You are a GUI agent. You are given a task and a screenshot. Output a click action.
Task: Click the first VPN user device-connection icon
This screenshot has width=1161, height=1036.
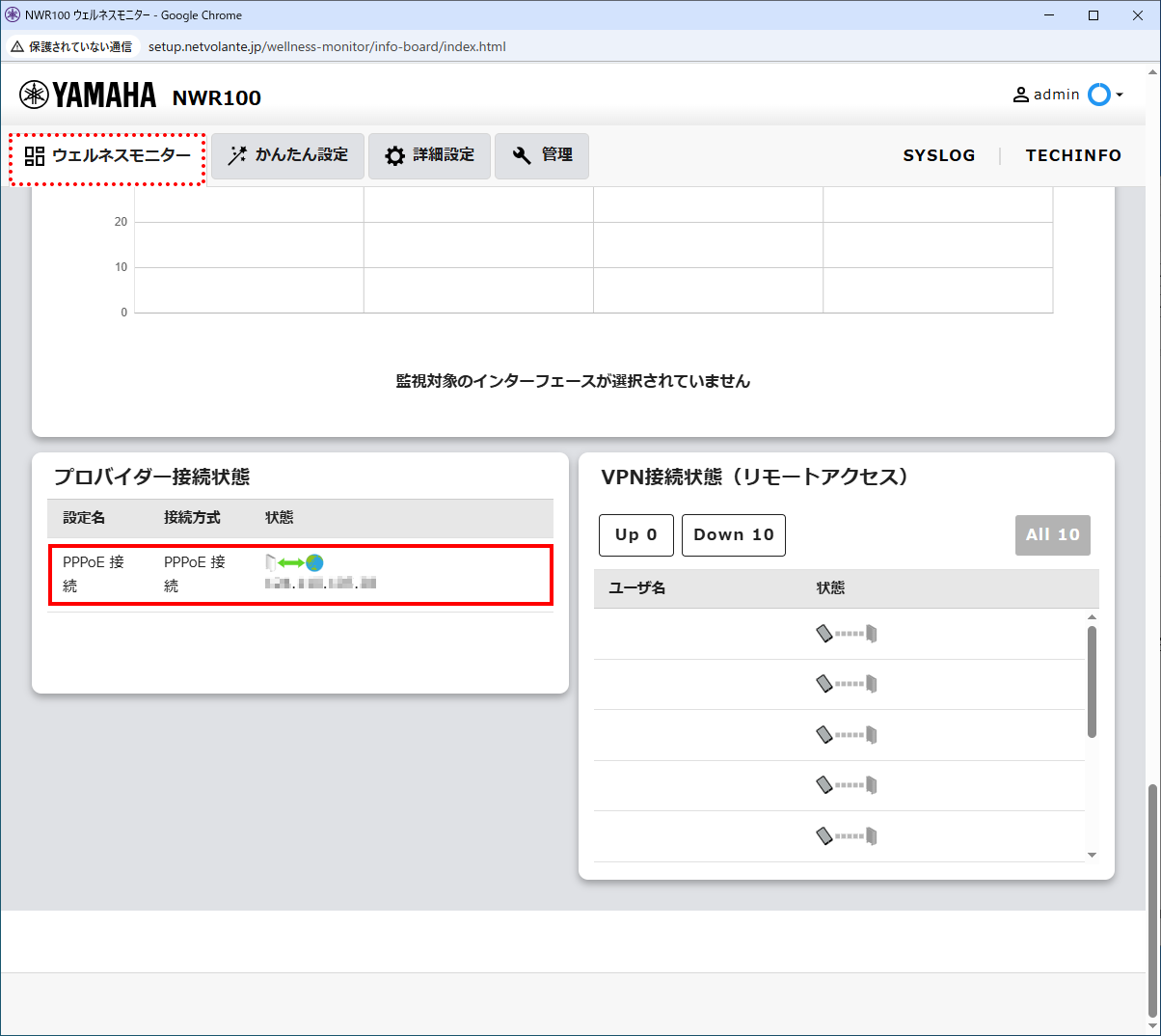click(x=846, y=634)
